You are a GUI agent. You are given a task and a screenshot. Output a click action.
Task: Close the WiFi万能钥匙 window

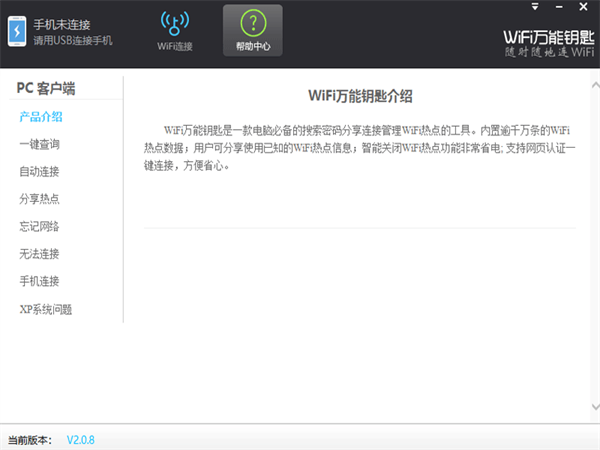pos(583,7)
